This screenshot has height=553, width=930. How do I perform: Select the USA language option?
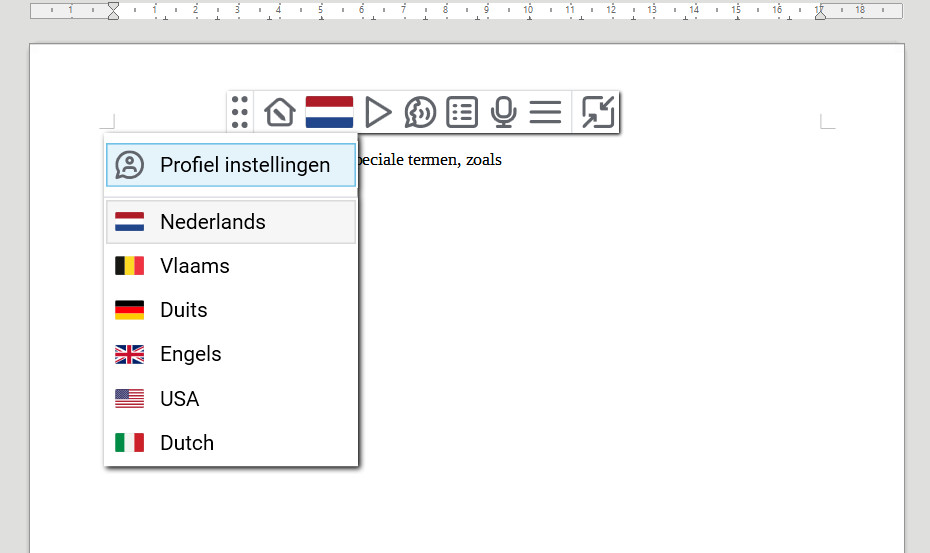(x=231, y=399)
